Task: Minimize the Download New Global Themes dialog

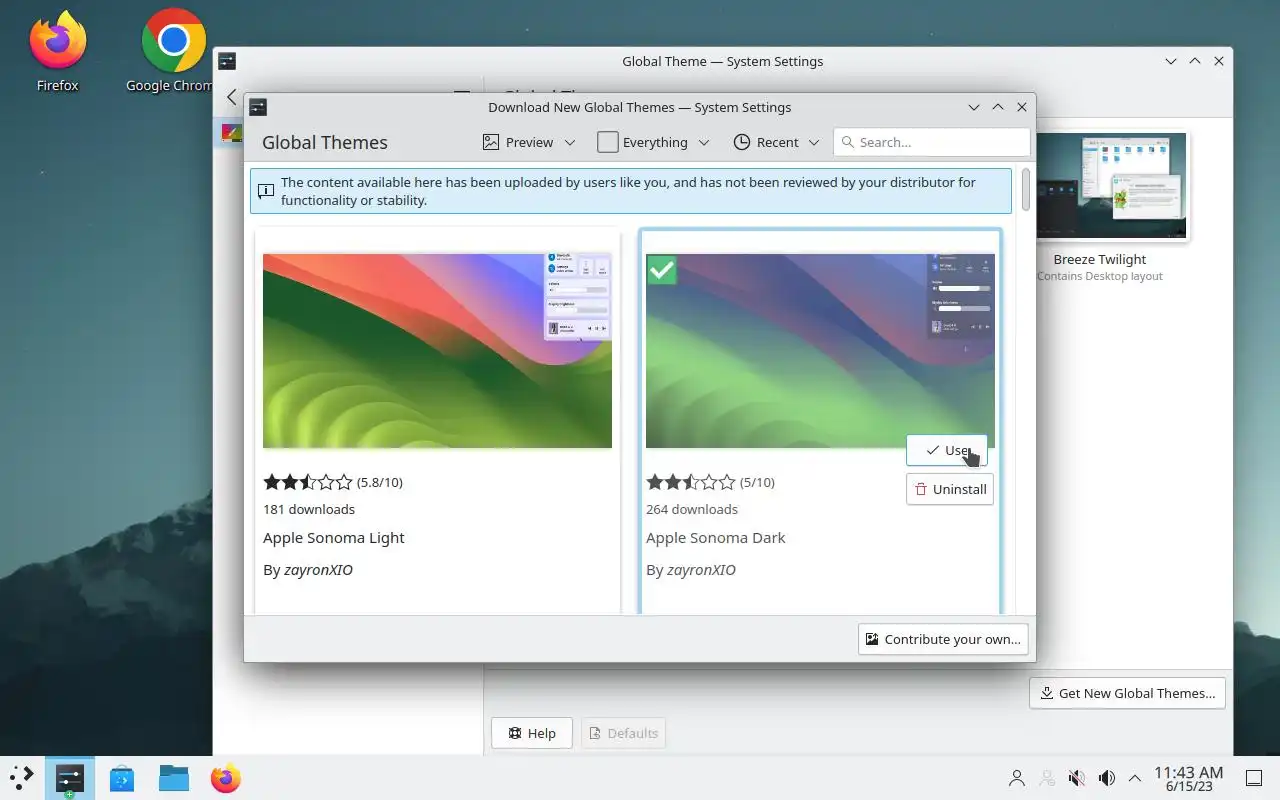Action: pyautogui.click(x=974, y=107)
